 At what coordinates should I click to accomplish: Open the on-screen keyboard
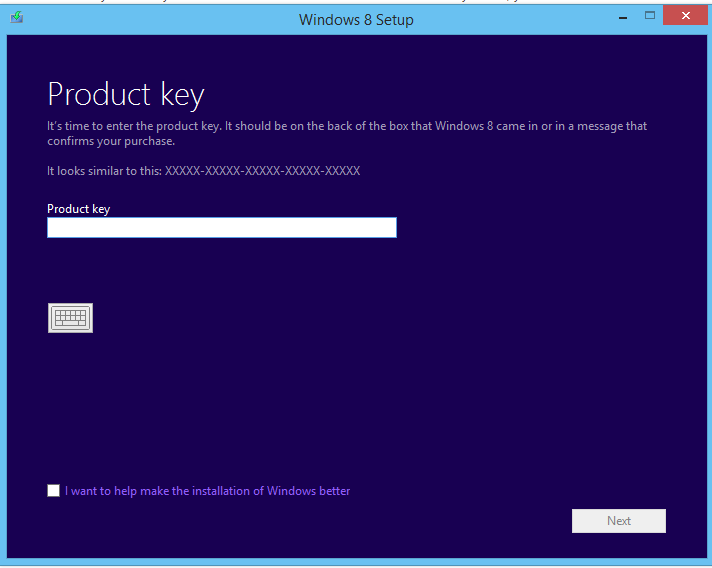click(x=70, y=318)
